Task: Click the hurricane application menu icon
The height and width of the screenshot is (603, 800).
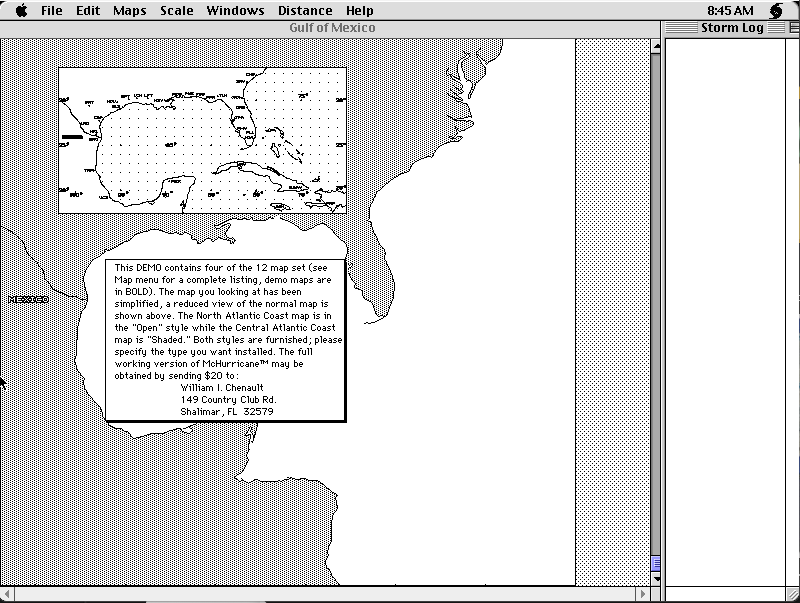Action: click(777, 11)
